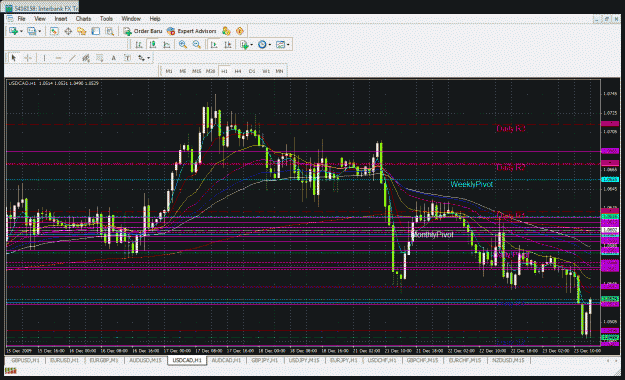The image size is (625, 380).
Task: Open the Help menu
Action: click(155, 19)
